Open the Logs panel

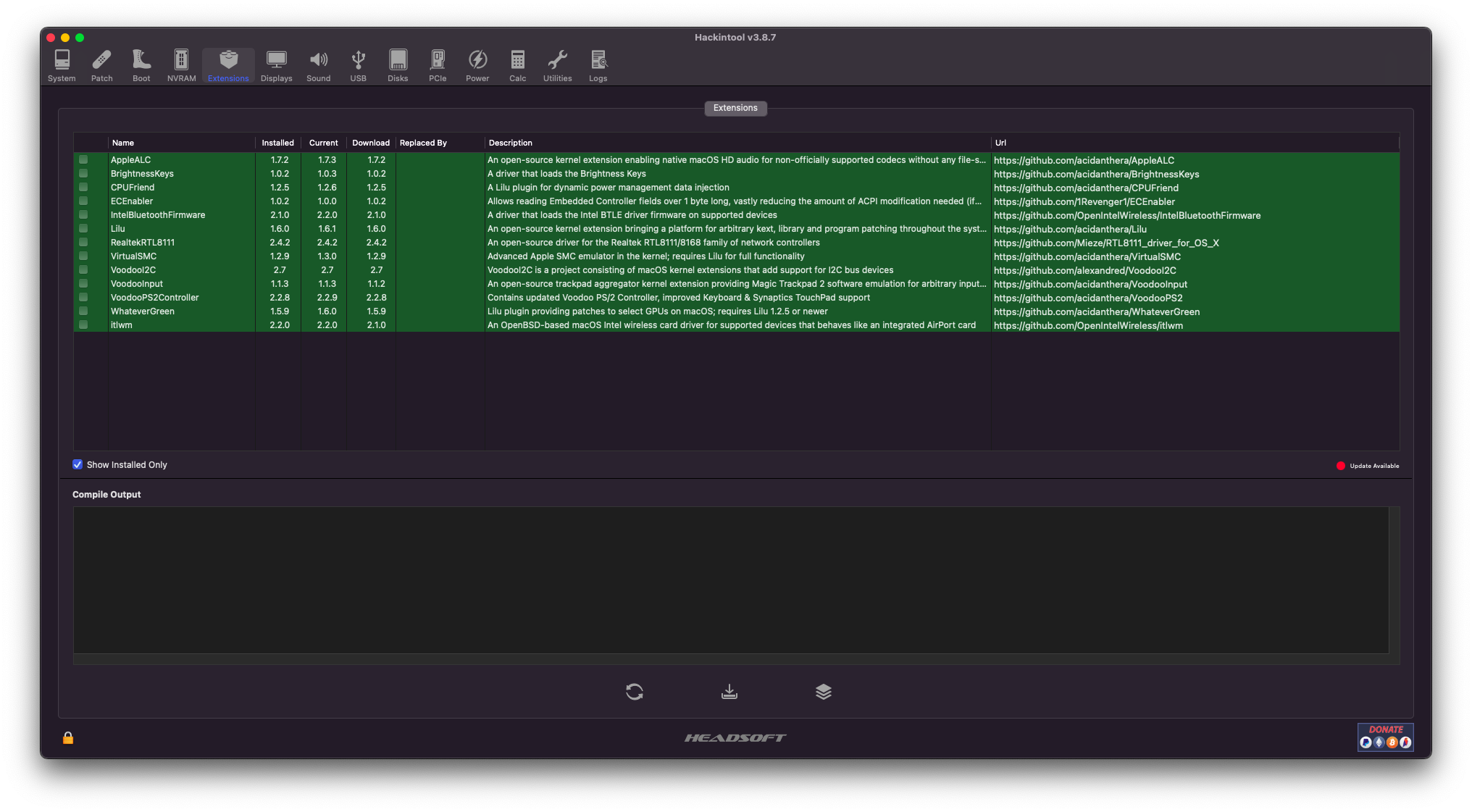598,64
